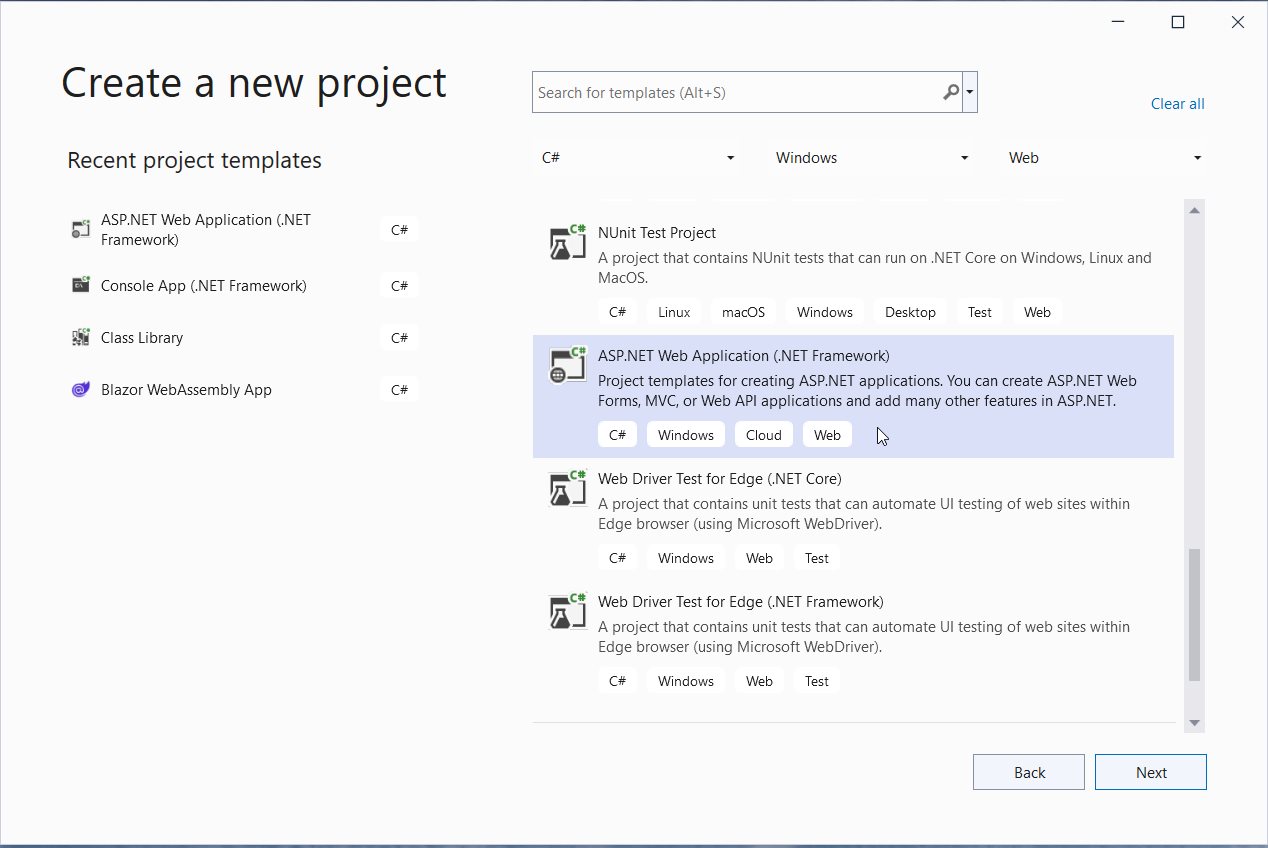
Task: Click the search magnifier icon
Action: [950, 91]
